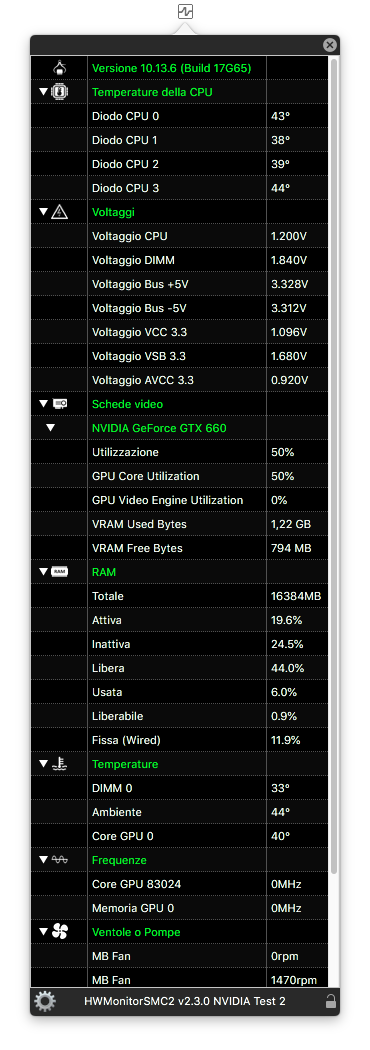Select the RAM Totale row
This screenshot has height=1050, width=370.
[x=180, y=596]
